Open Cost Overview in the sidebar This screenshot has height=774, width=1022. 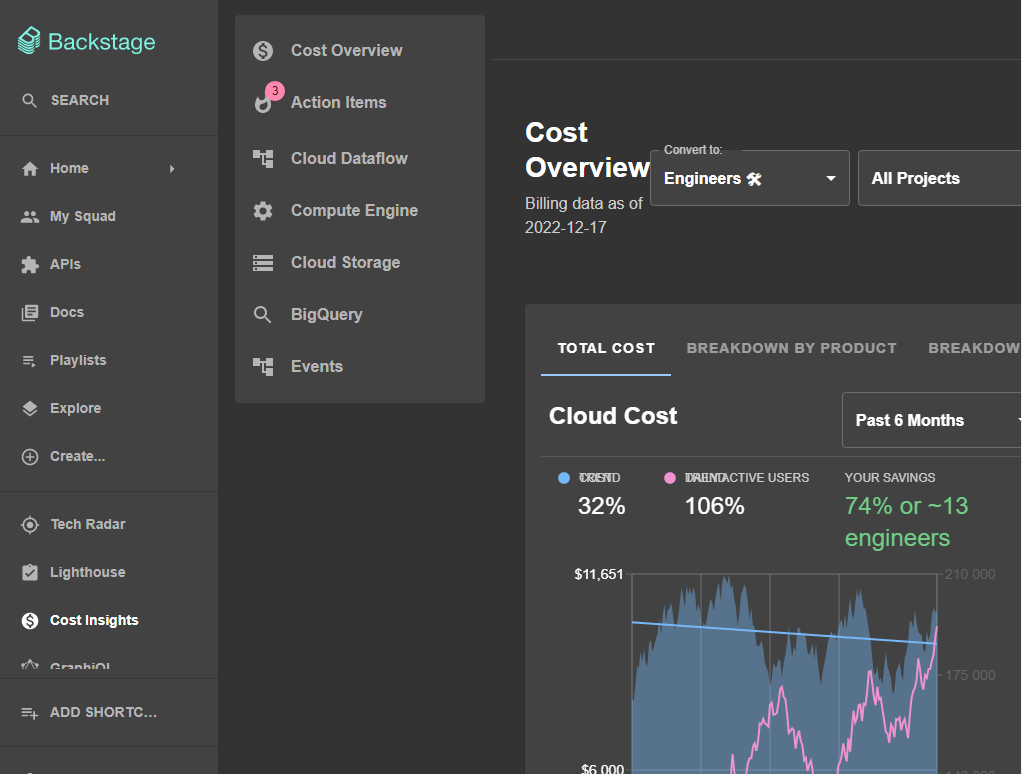(346, 50)
